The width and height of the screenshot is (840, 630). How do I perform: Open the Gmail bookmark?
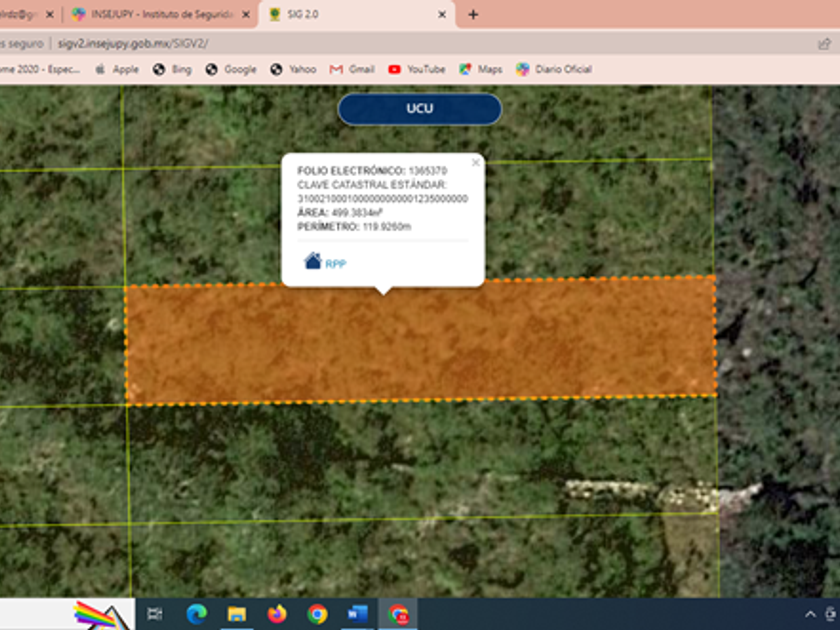point(352,69)
